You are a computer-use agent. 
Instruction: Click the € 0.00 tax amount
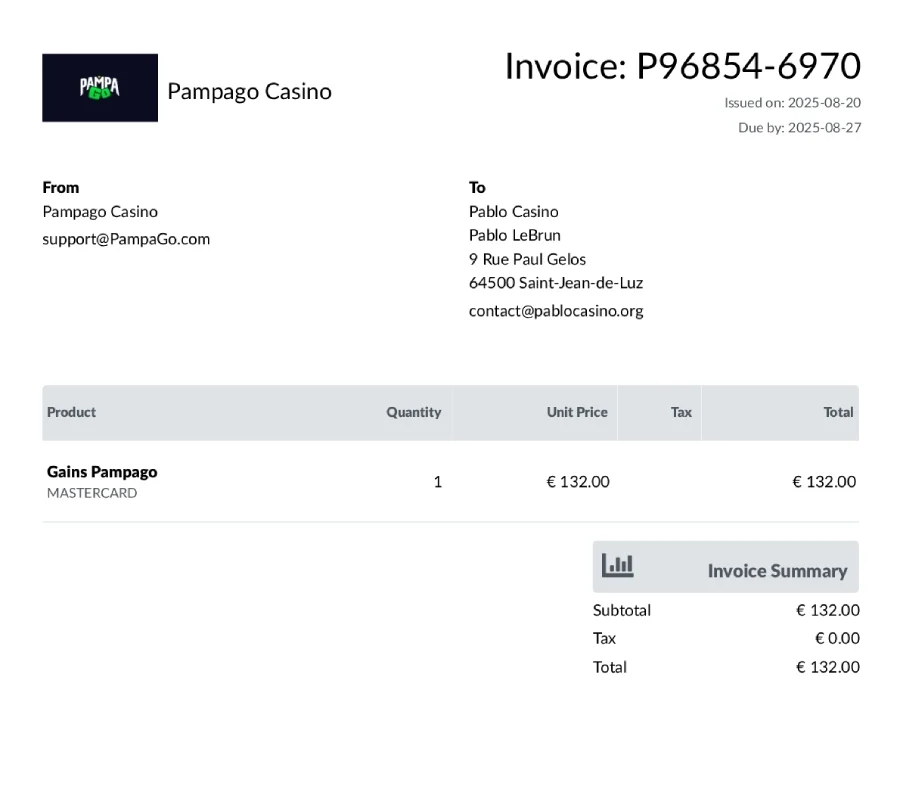[837, 638]
